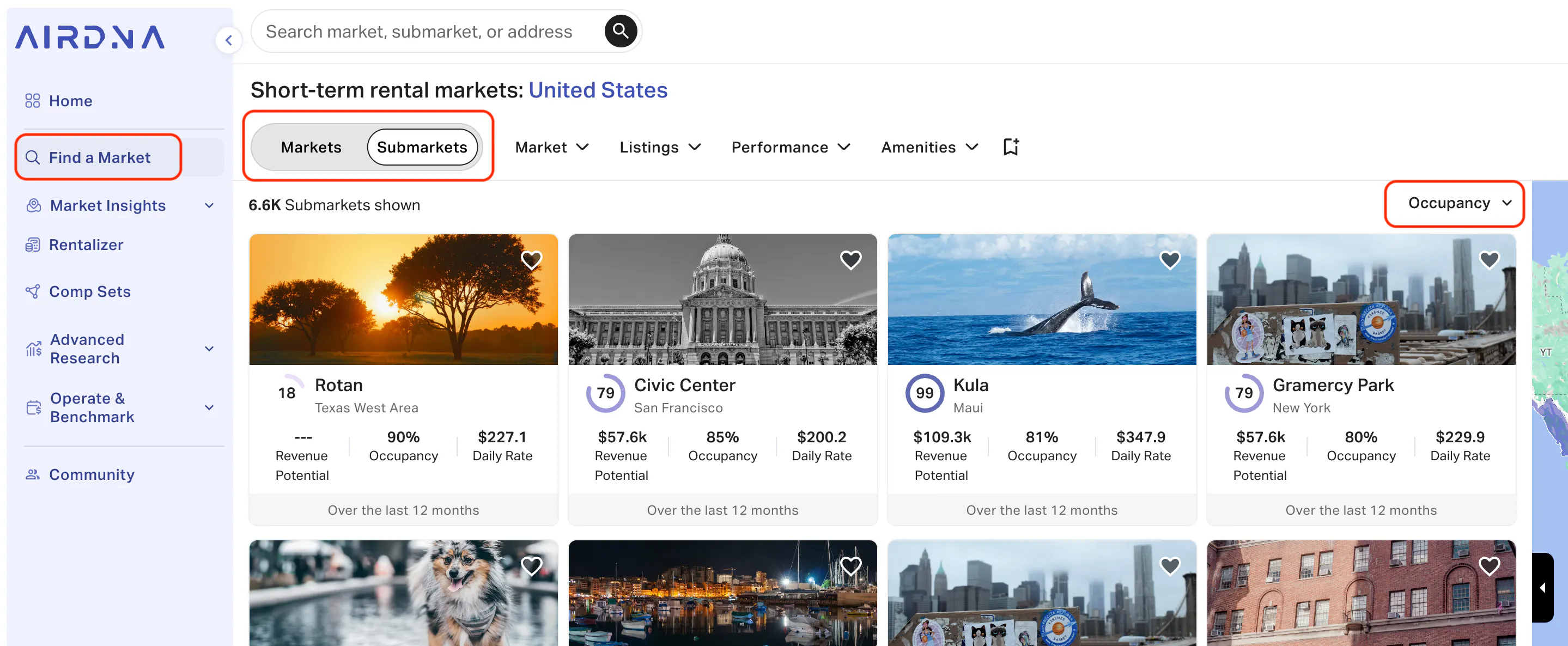Screen dimensions: 1568x646
Task: Click the save filter bookmark icon
Action: [1011, 147]
